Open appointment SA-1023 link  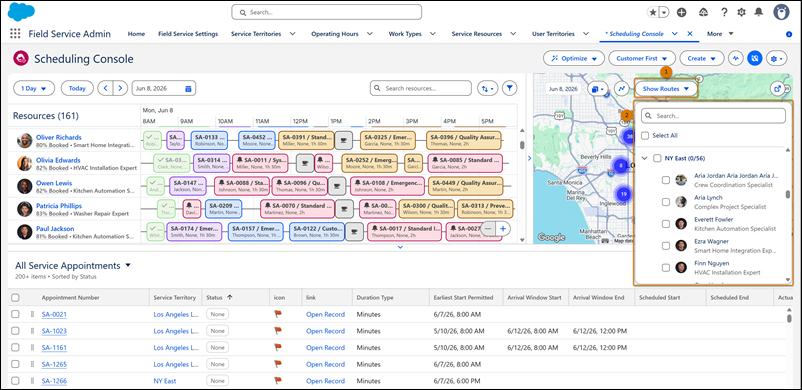pos(54,331)
